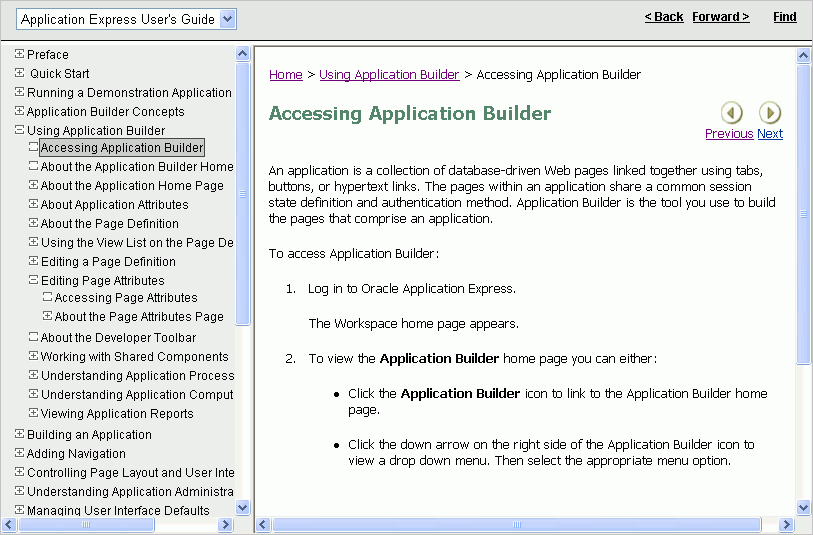Open the Find link

(x=785, y=17)
